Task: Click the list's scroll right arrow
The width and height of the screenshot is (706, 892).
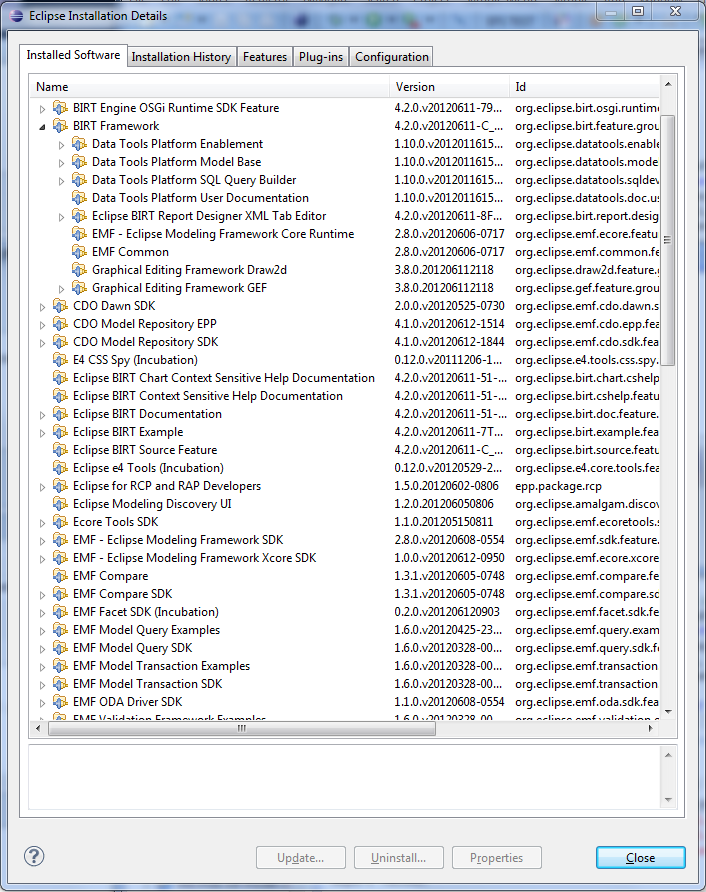Action: coord(651,728)
